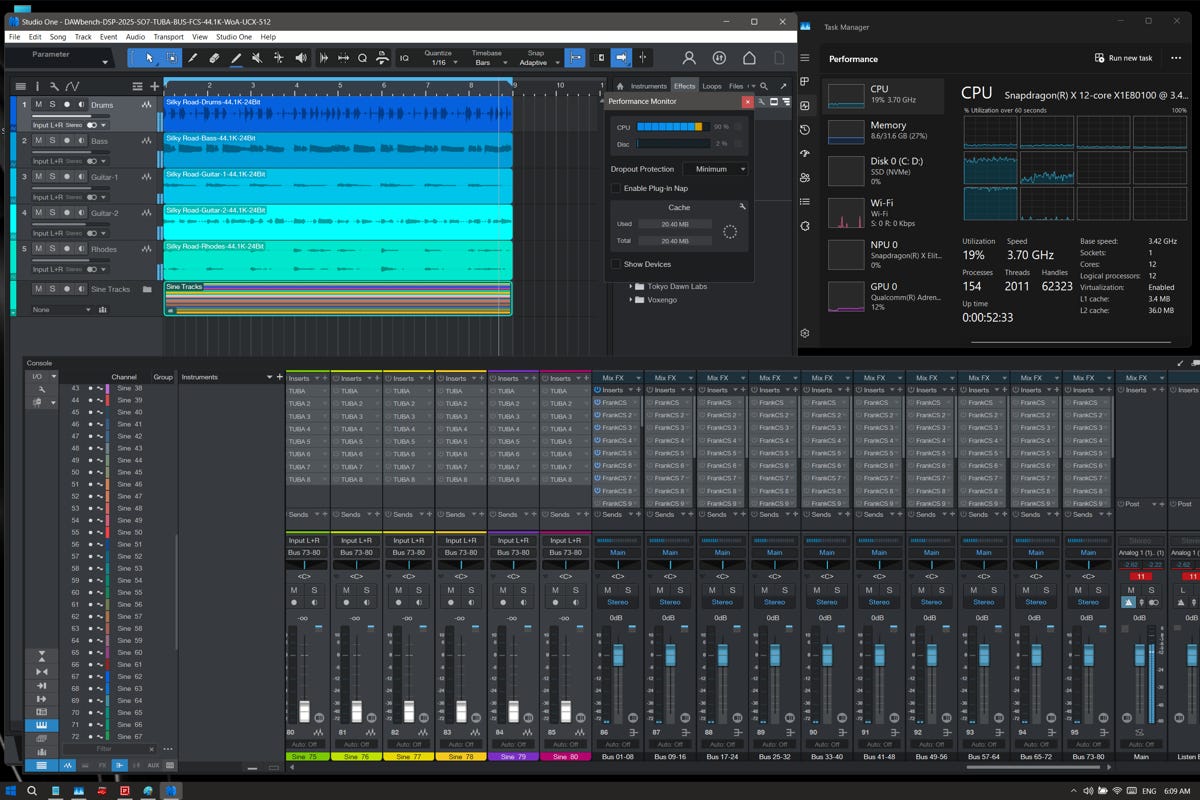Open Task Manager Settings gear

tap(805, 333)
